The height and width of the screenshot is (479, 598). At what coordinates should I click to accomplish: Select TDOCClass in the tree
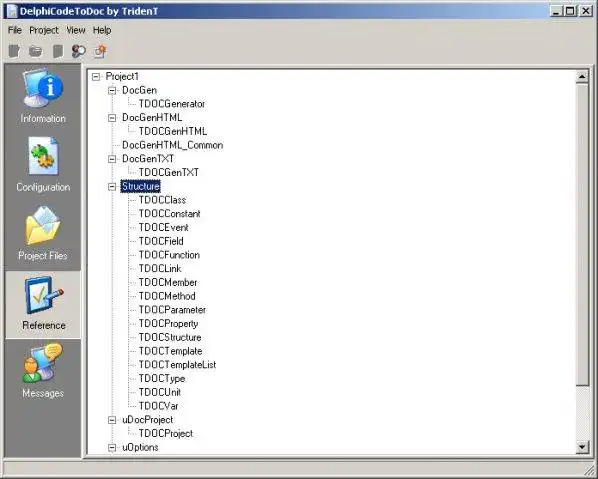coord(162,200)
